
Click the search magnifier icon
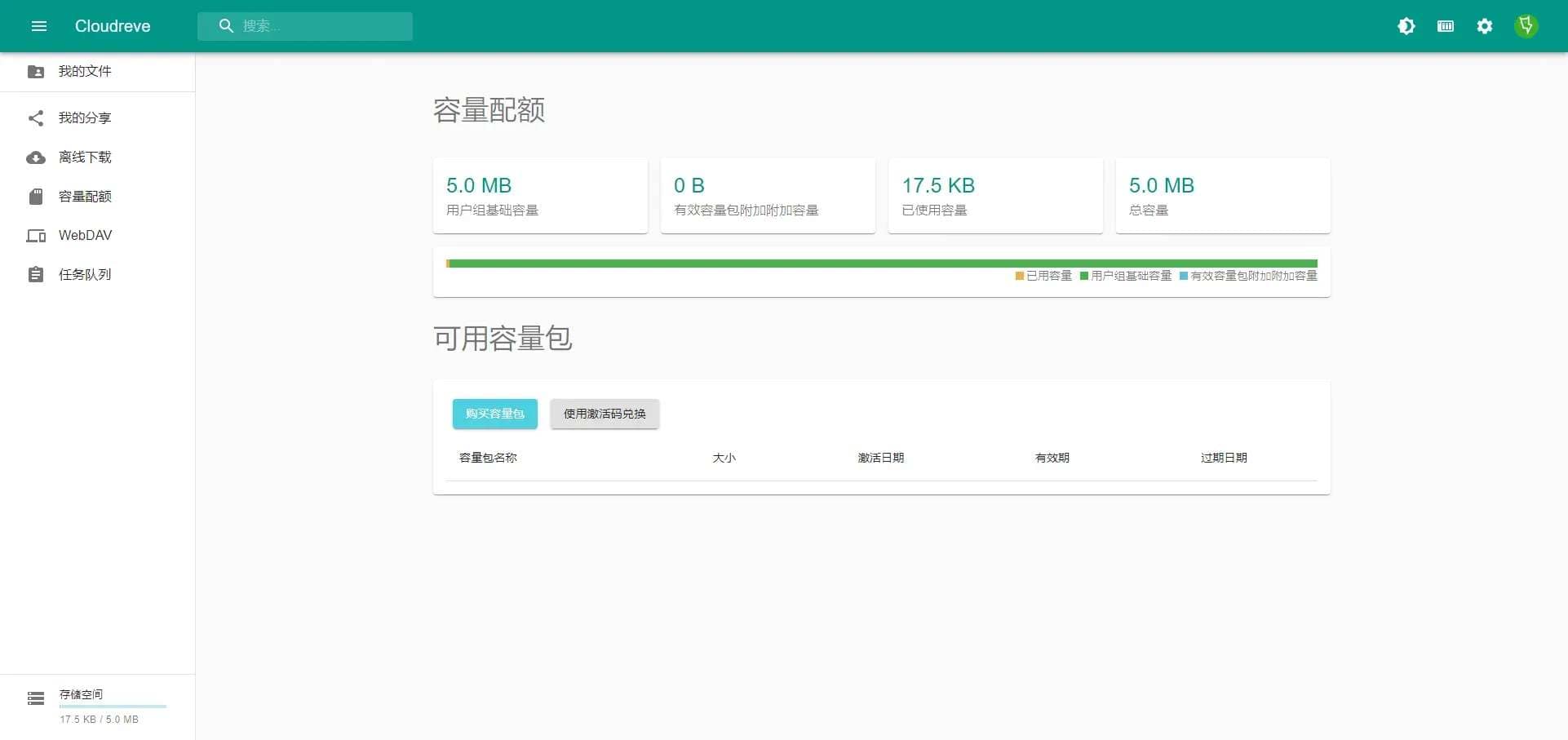click(x=226, y=26)
